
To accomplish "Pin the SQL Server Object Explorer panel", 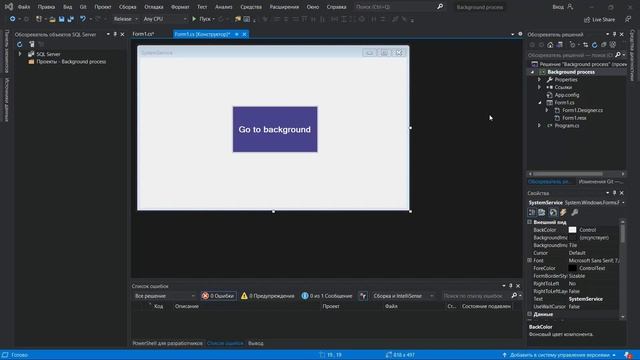I will (115, 34).
